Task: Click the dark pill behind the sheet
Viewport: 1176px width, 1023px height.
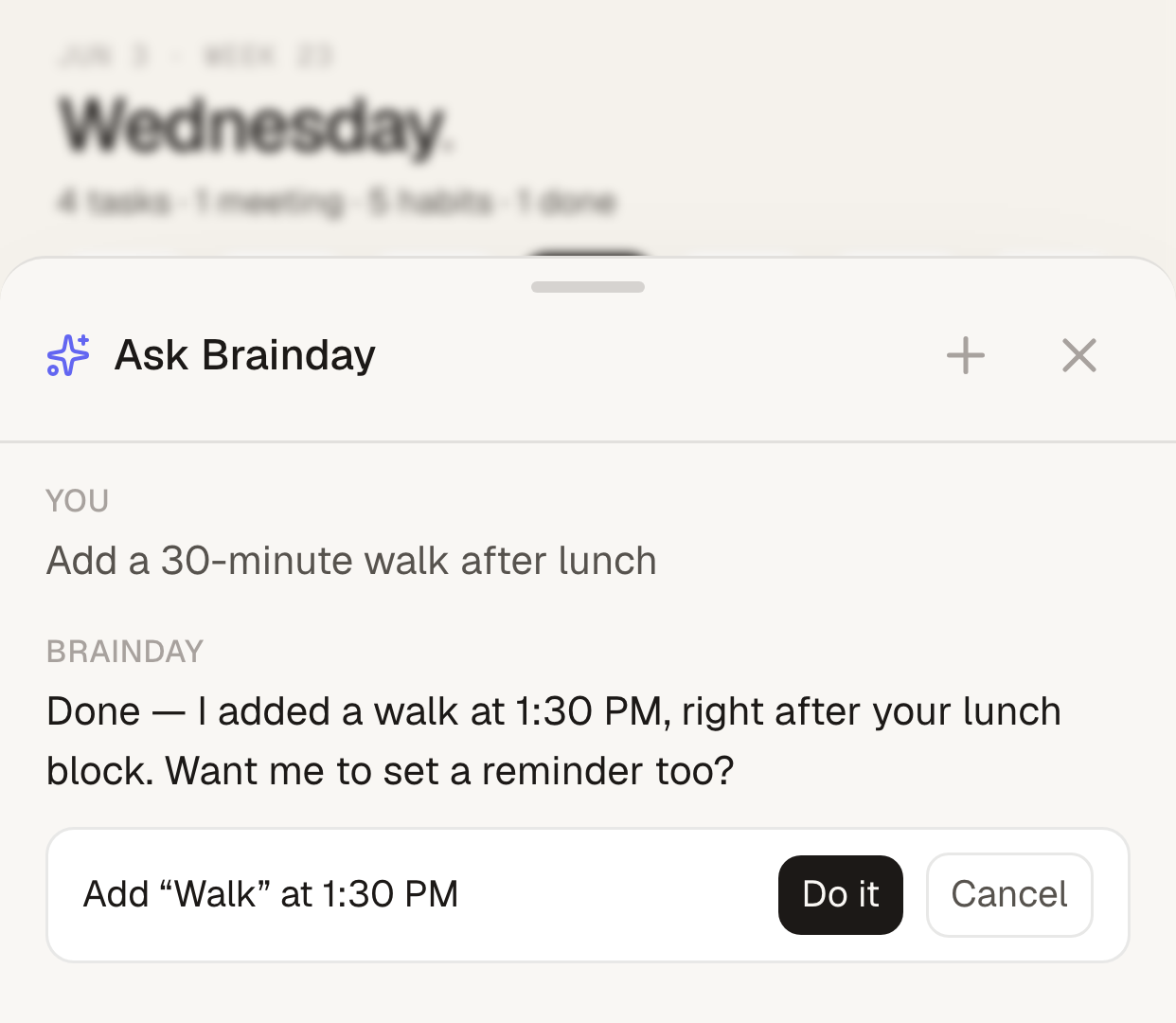Action: click(588, 252)
